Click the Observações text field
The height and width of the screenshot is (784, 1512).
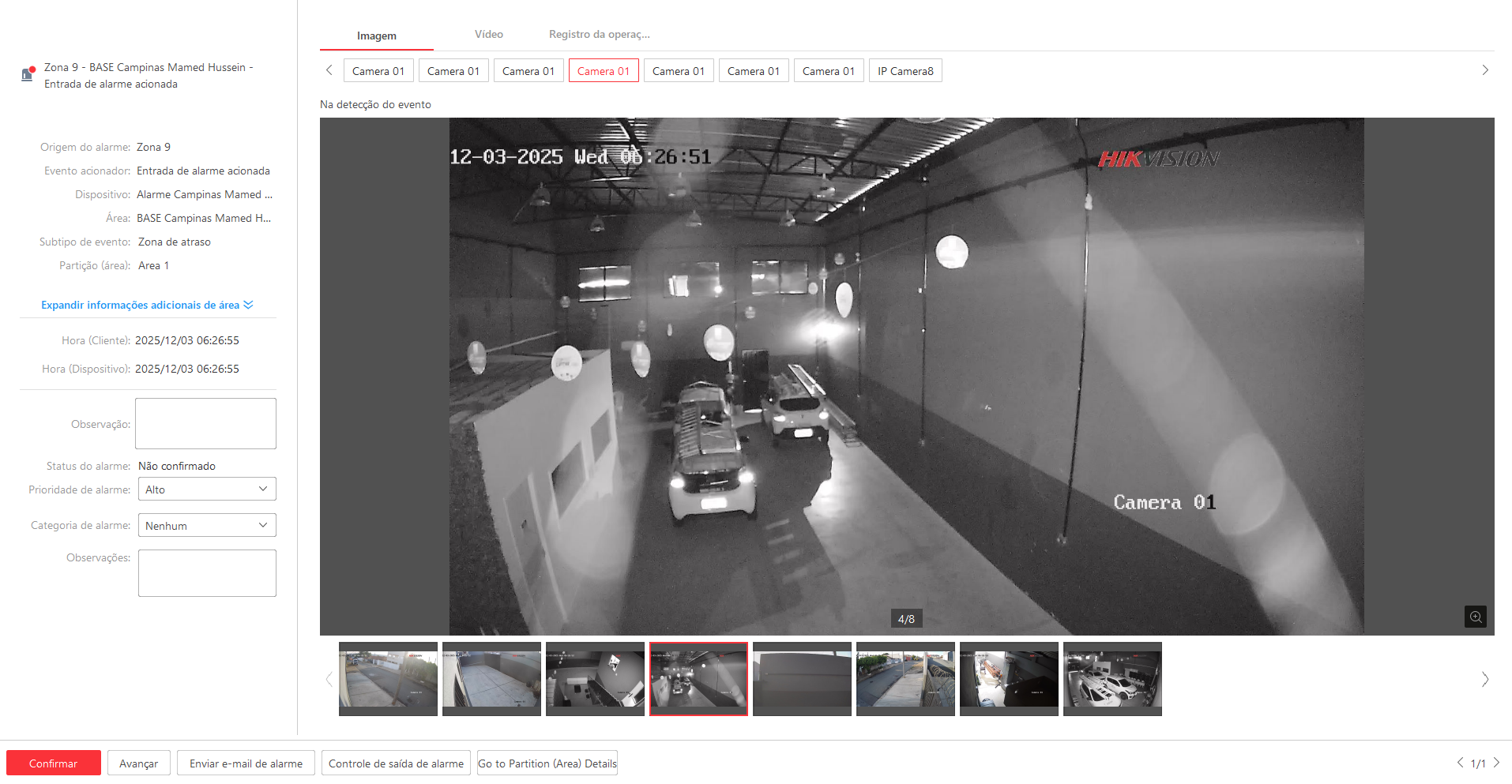coord(207,573)
